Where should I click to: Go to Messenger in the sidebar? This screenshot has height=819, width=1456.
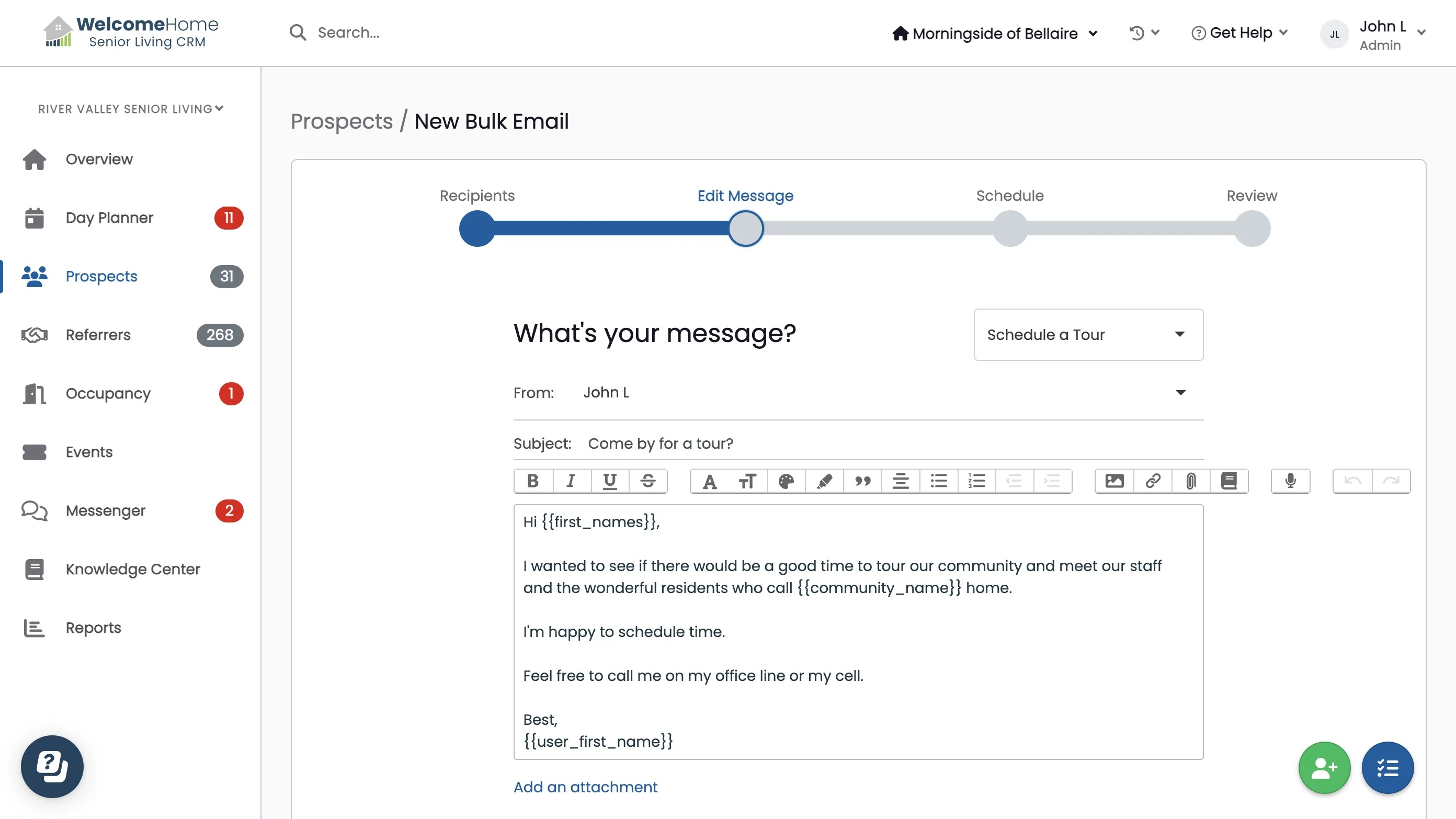point(105,510)
